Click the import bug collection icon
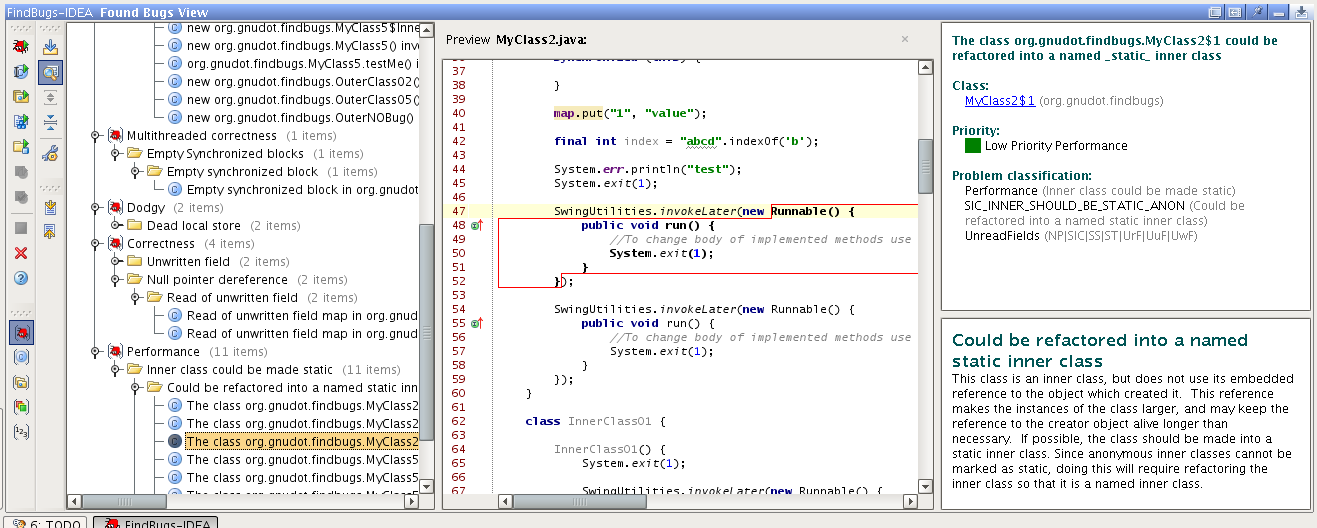The height and width of the screenshot is (528, 1317). coord(50,207)
